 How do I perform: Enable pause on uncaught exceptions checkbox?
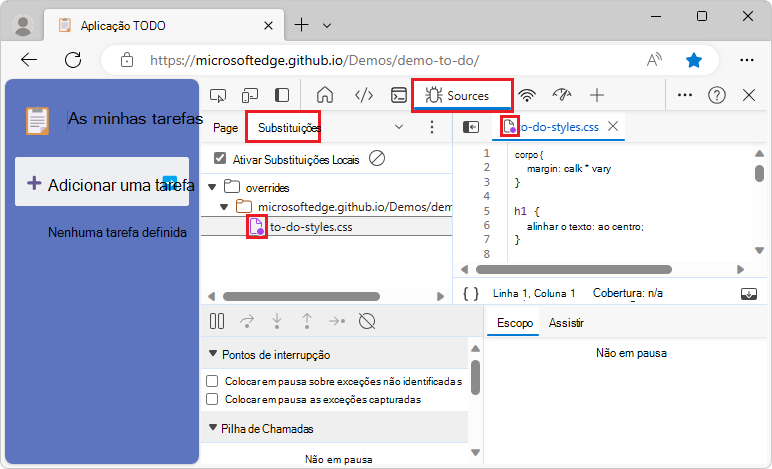pyautogui.click(x=212, y=381)
